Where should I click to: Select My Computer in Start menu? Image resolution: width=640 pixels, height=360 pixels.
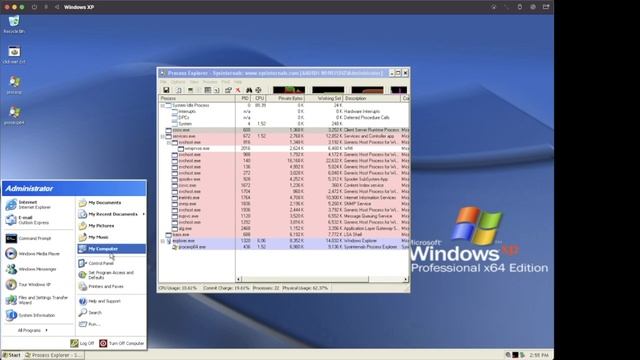[x=111, y=249]
